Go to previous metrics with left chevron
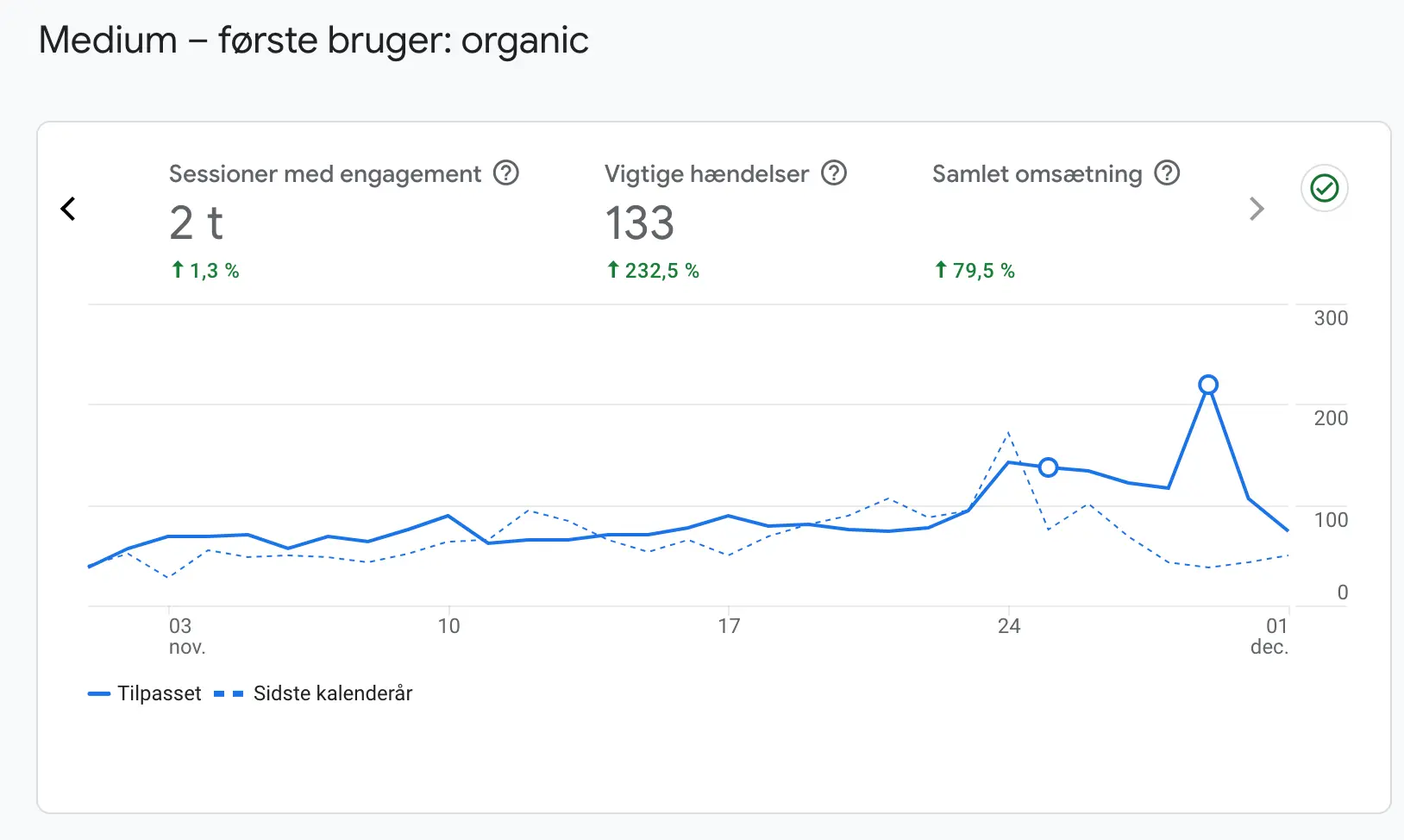 [69, 209]
